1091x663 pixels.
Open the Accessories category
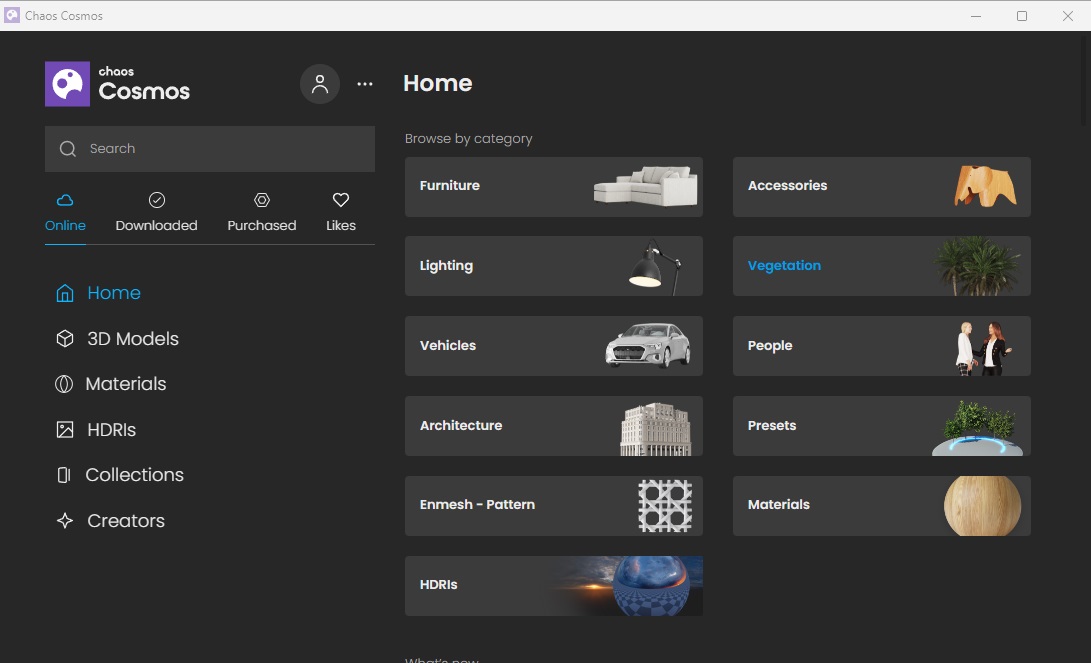(882, 186)
